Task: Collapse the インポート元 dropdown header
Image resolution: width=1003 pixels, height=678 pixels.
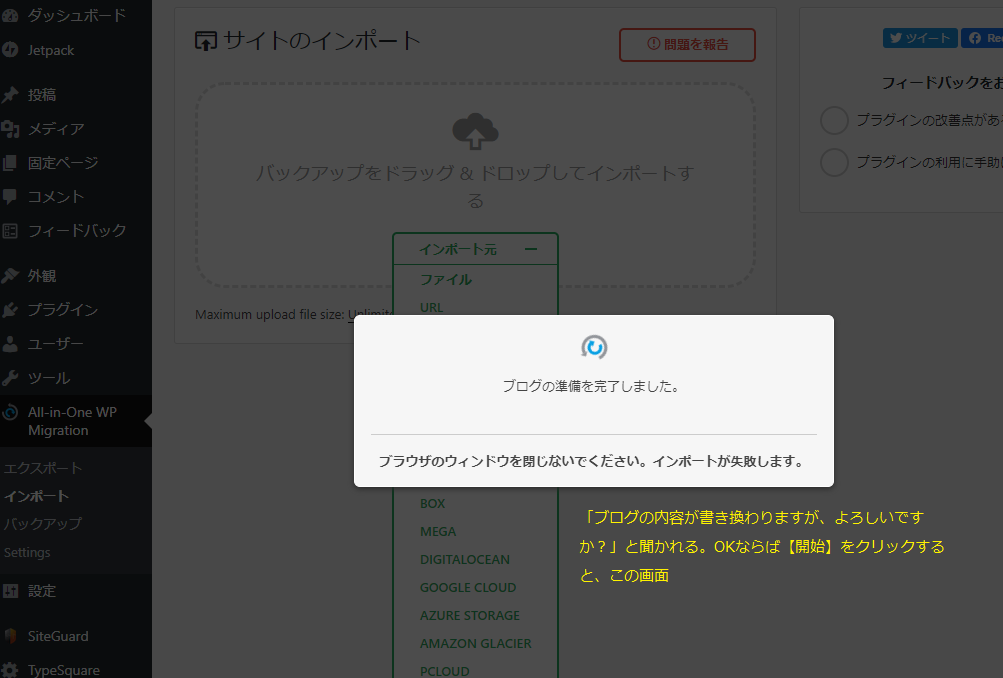Action: [475, 249]
